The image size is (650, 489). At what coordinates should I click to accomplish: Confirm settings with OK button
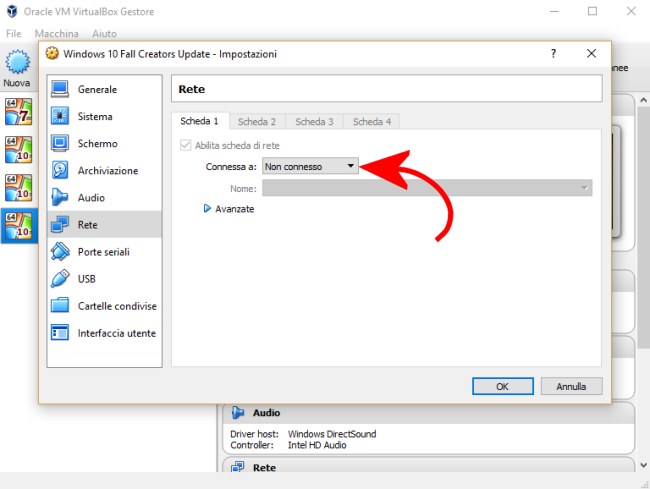503,386
